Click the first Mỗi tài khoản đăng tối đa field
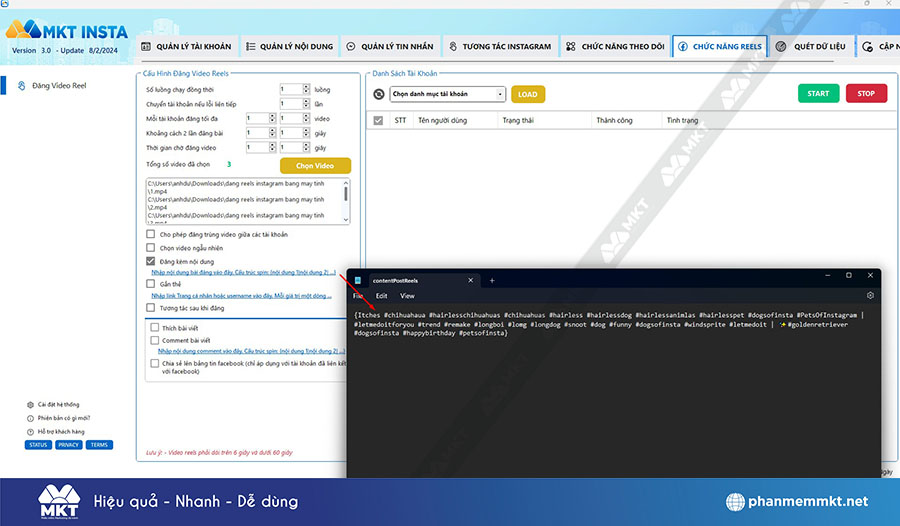Viewport: 900px width, 526px height. (x=257, y=118)
